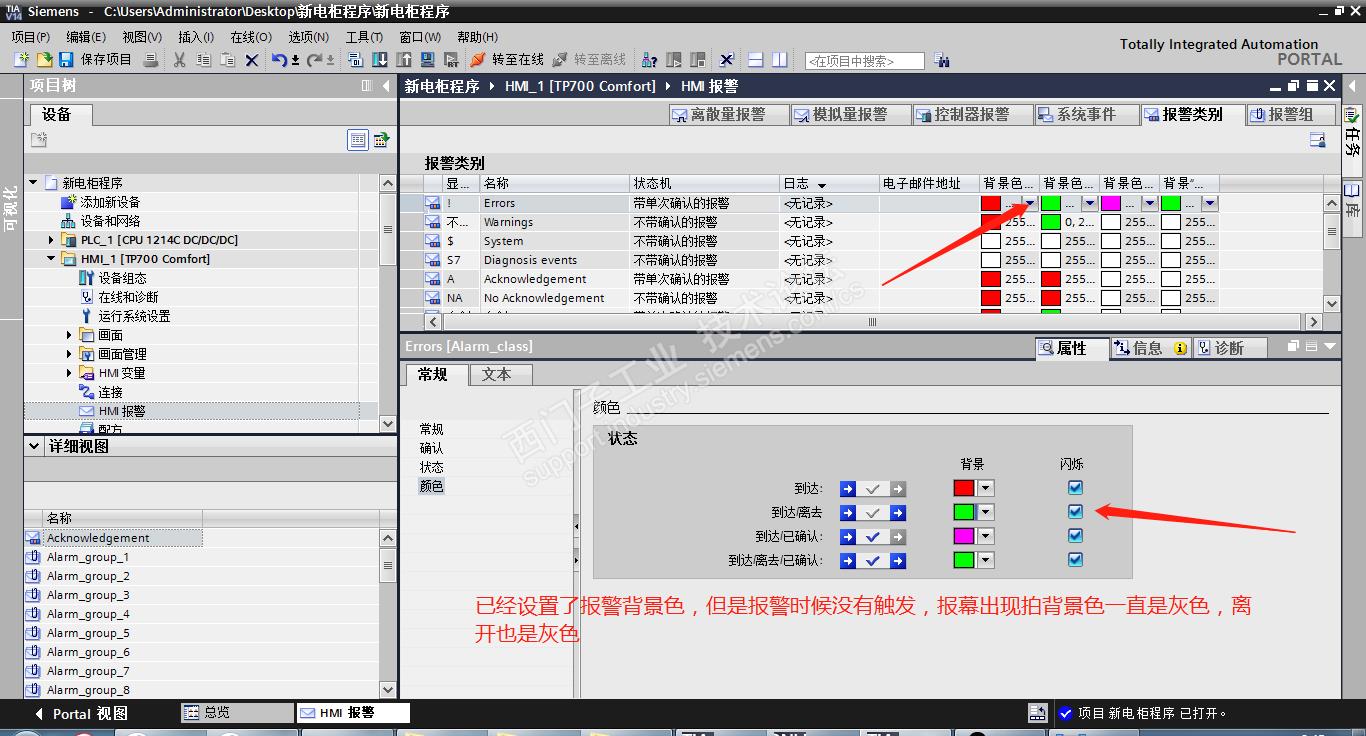
Task: Select 确认 in the properties navigation
Action: 431,448
